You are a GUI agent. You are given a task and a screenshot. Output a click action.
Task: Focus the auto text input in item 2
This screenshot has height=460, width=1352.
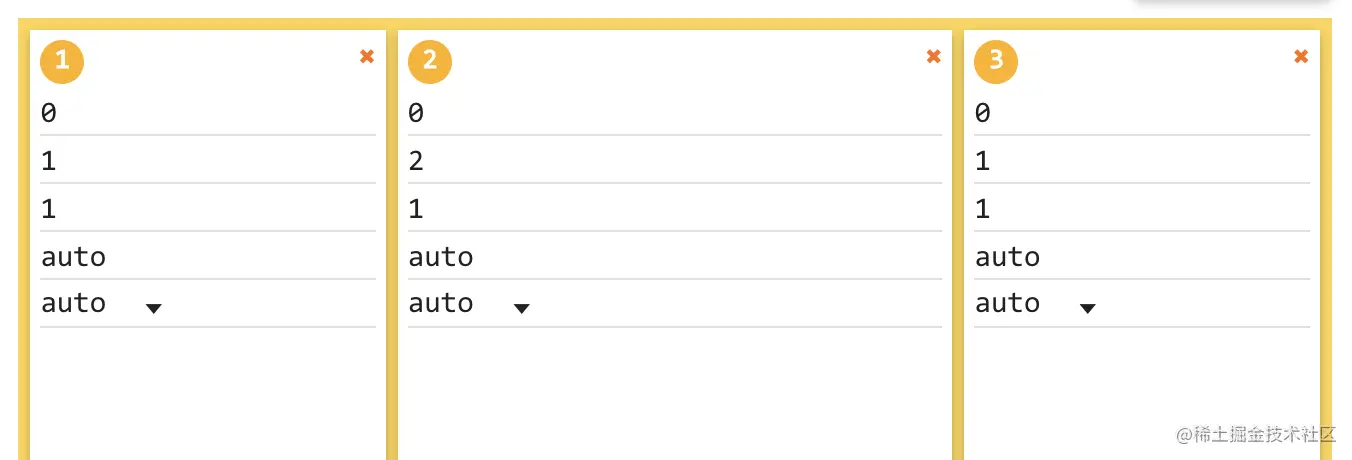(674, 258)
